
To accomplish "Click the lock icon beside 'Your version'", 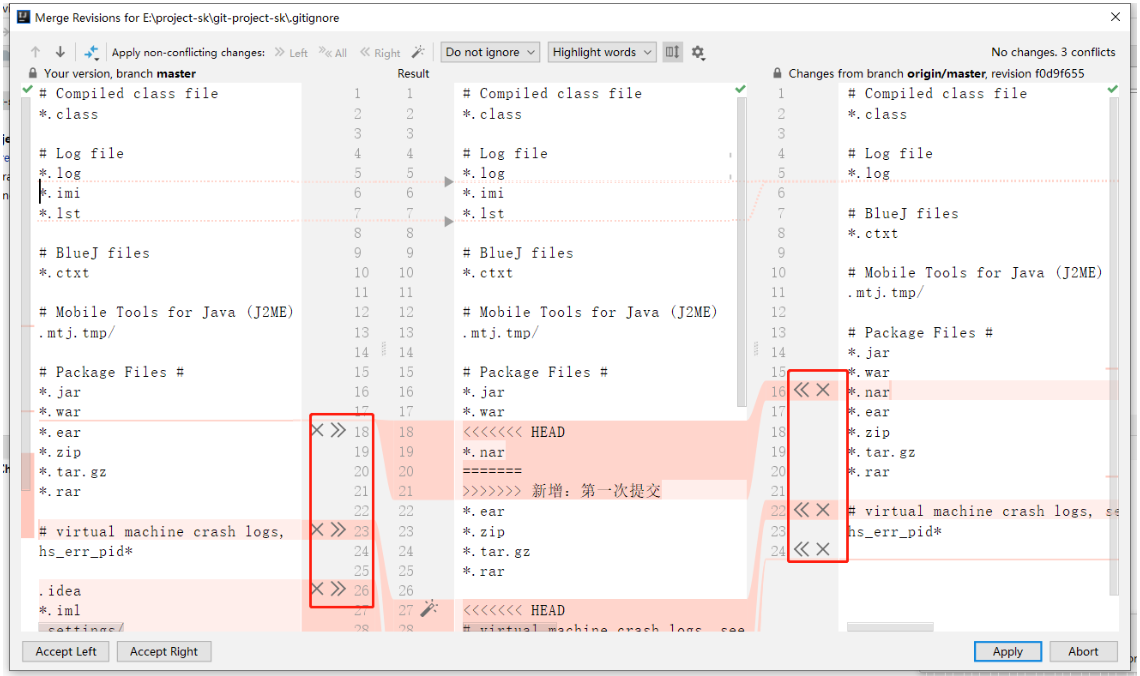I will point(33,73).
